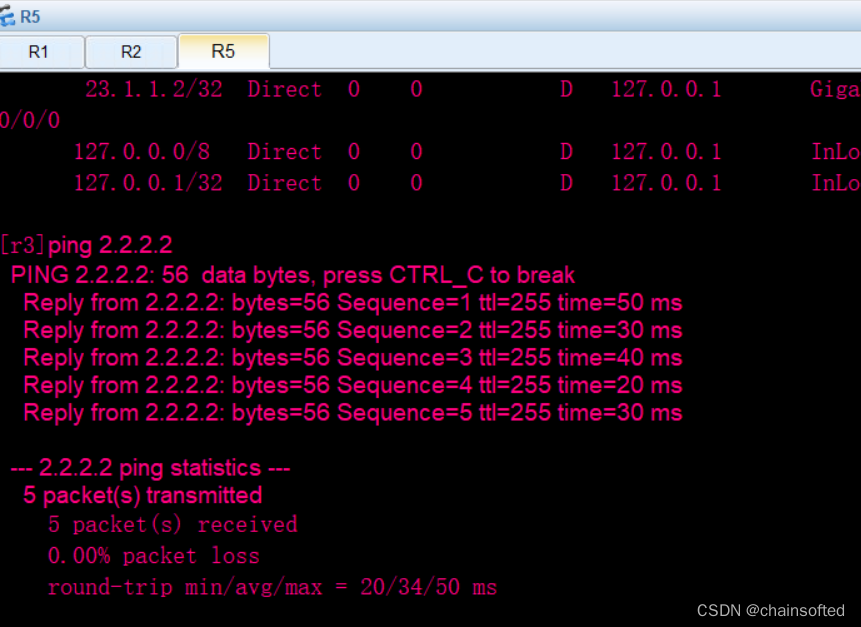Click the R5 window title icon
The image size is (861, 627).
point(7,16)
